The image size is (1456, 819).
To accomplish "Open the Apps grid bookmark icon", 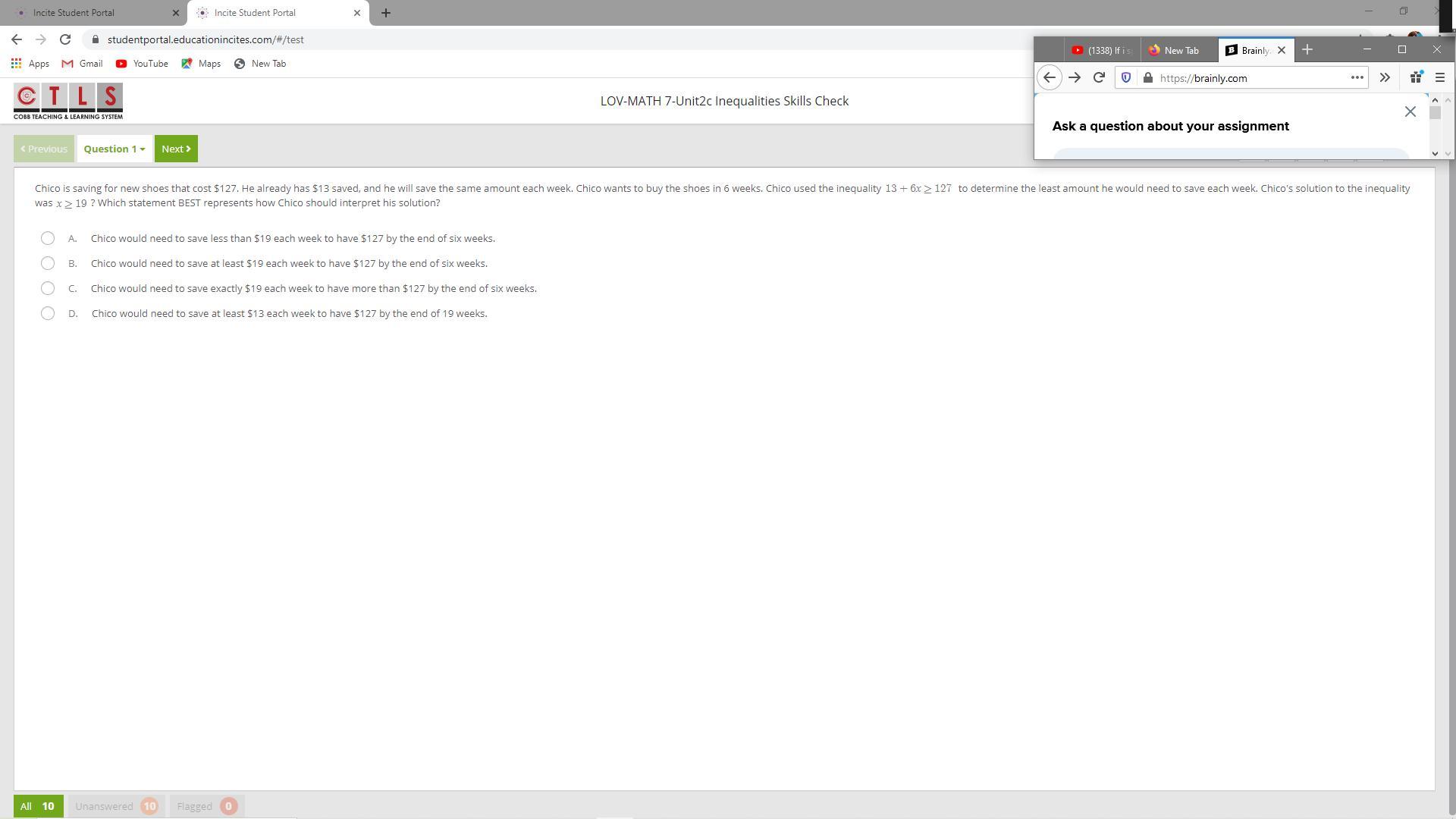I will (x=16, y=64).
